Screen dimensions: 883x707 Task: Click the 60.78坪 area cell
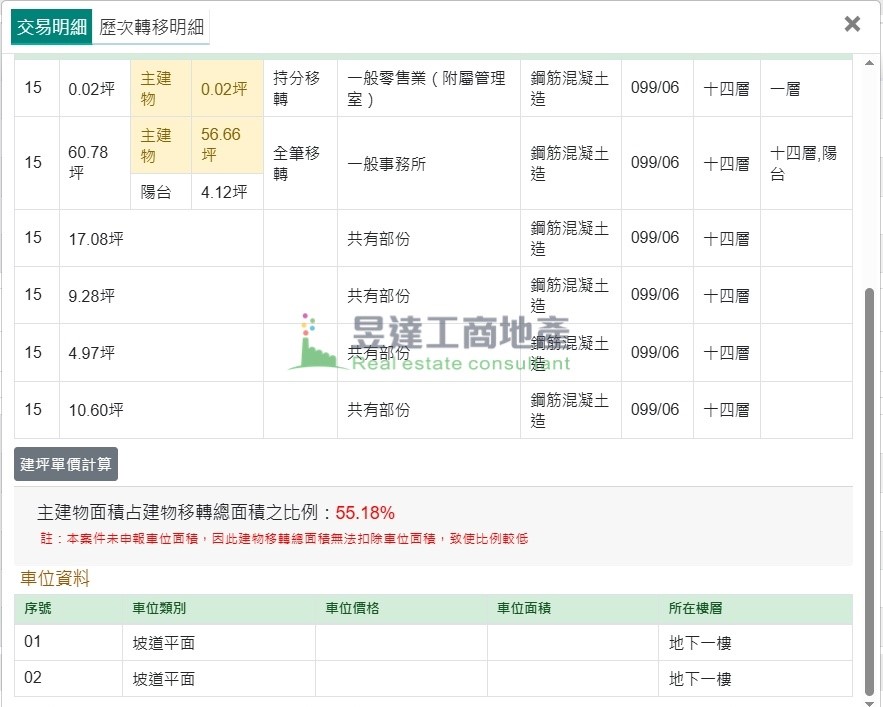88,162
